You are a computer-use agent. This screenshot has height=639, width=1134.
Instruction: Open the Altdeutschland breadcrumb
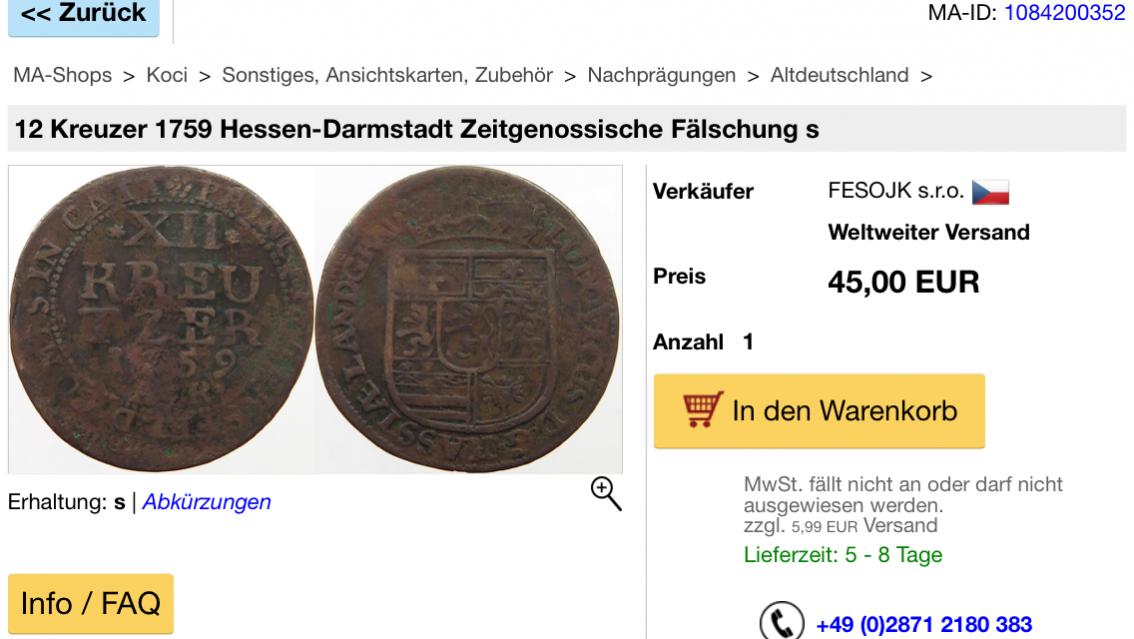point(840,75)
